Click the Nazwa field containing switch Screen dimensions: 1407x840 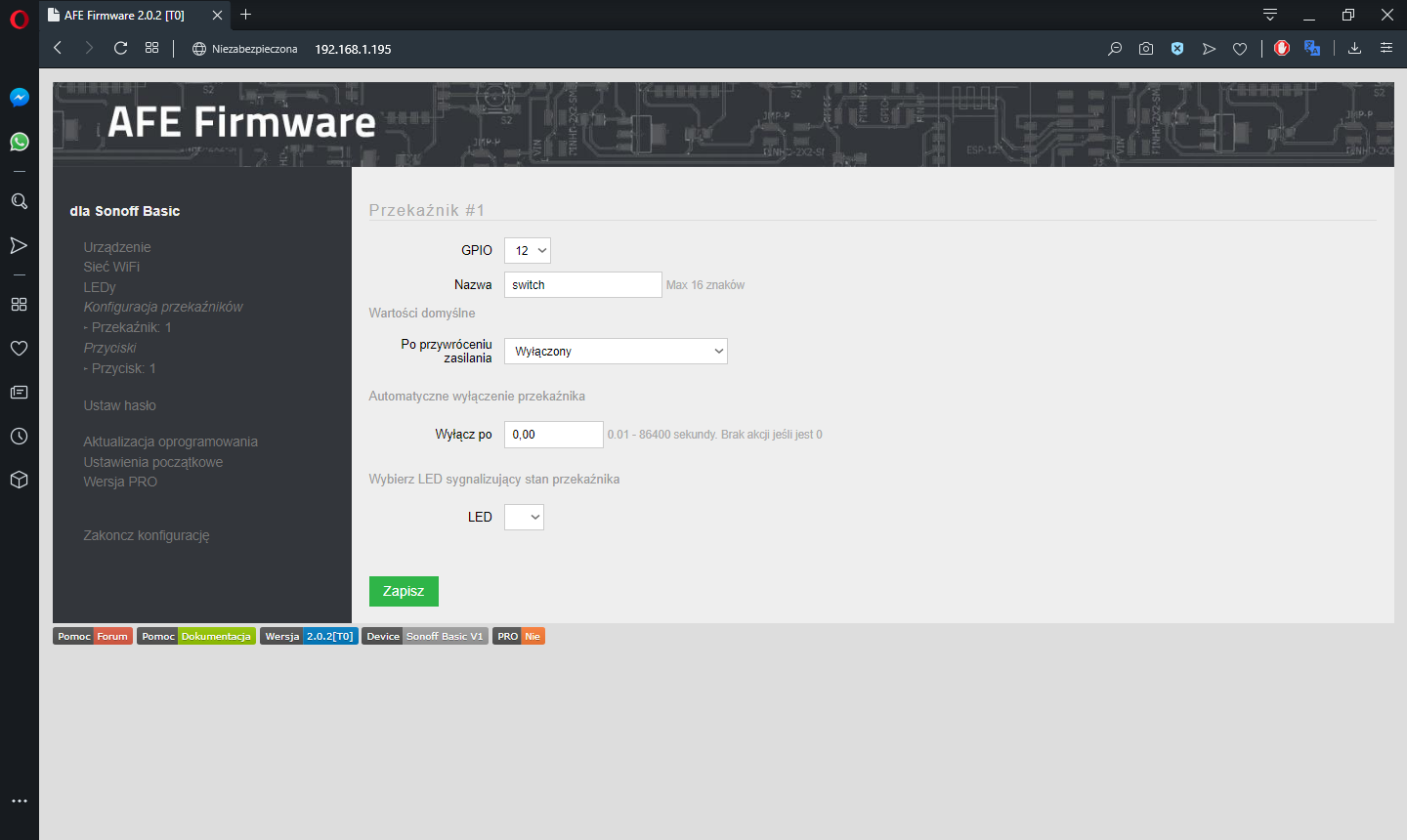tap(583, 285)
